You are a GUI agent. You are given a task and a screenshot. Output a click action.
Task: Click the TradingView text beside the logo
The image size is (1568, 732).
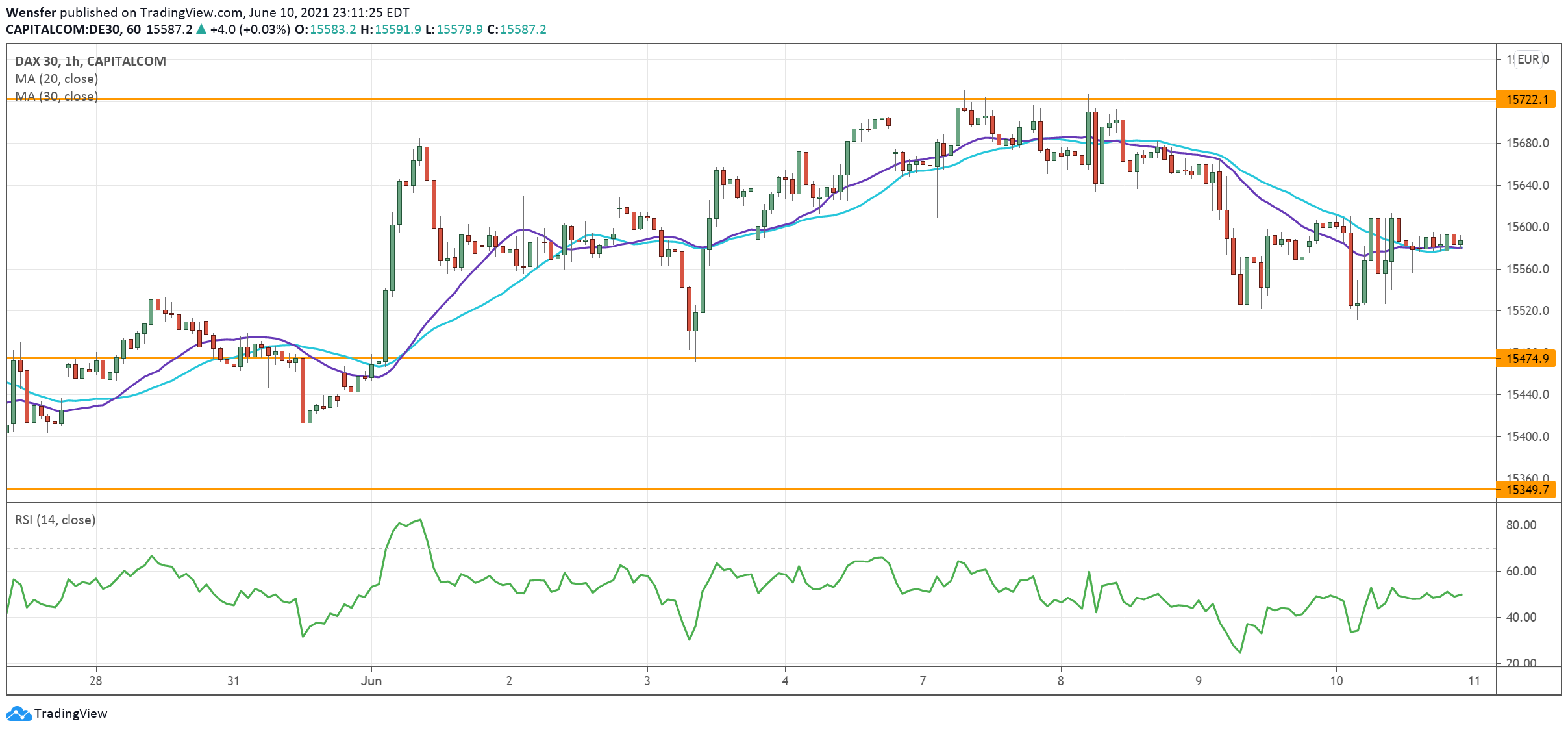point(71,713)
